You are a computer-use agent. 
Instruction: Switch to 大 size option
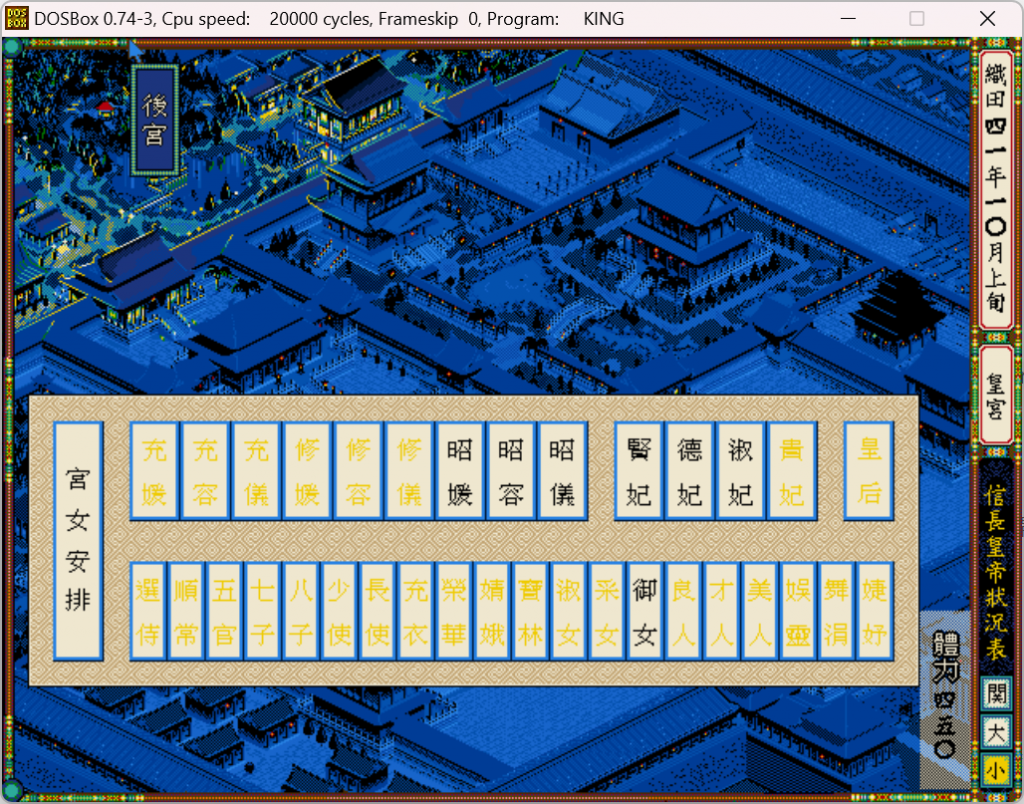pyautogui.click(x=996, y=733)
